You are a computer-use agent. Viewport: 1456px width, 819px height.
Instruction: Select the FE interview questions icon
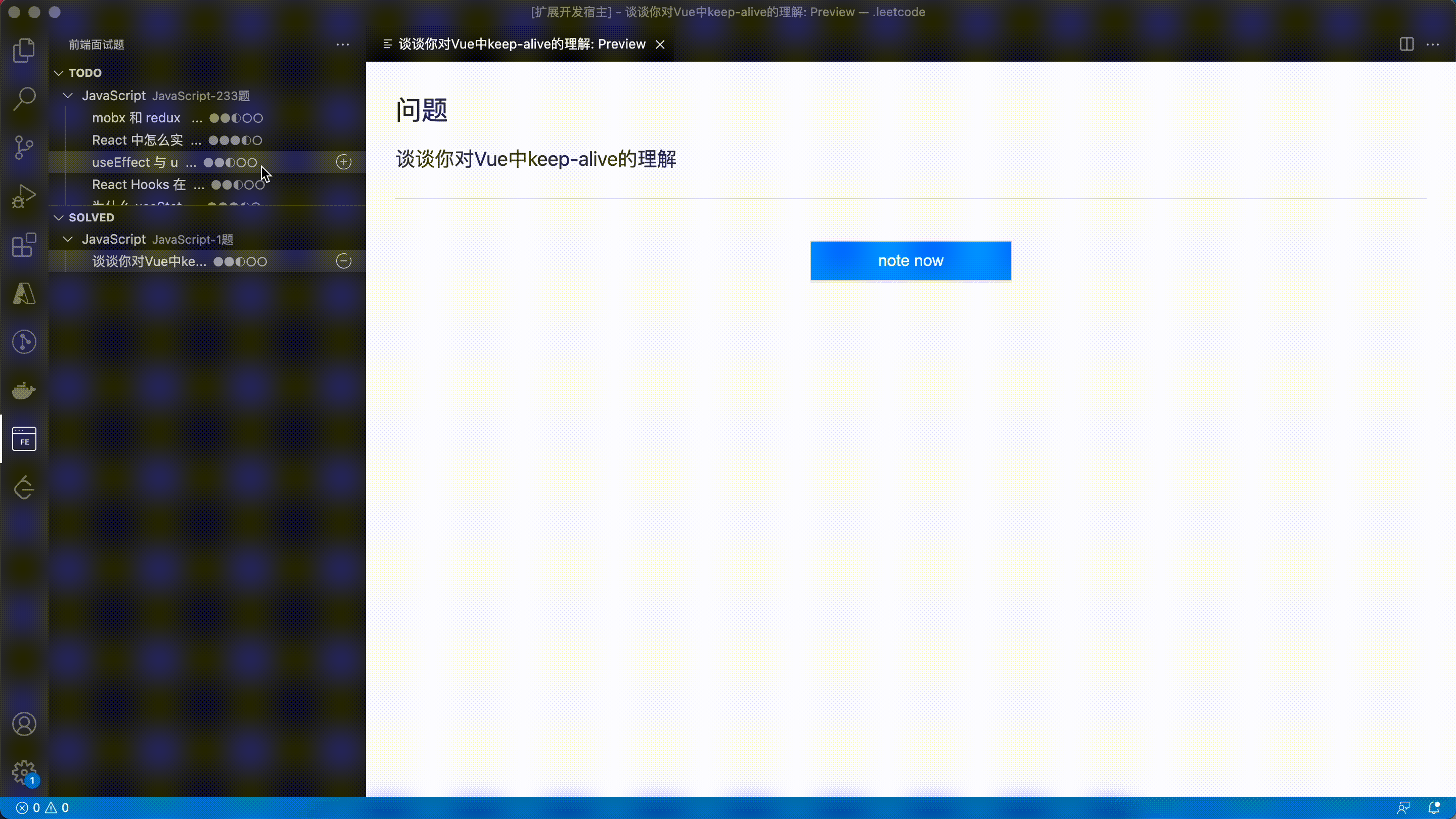point(24,439)
